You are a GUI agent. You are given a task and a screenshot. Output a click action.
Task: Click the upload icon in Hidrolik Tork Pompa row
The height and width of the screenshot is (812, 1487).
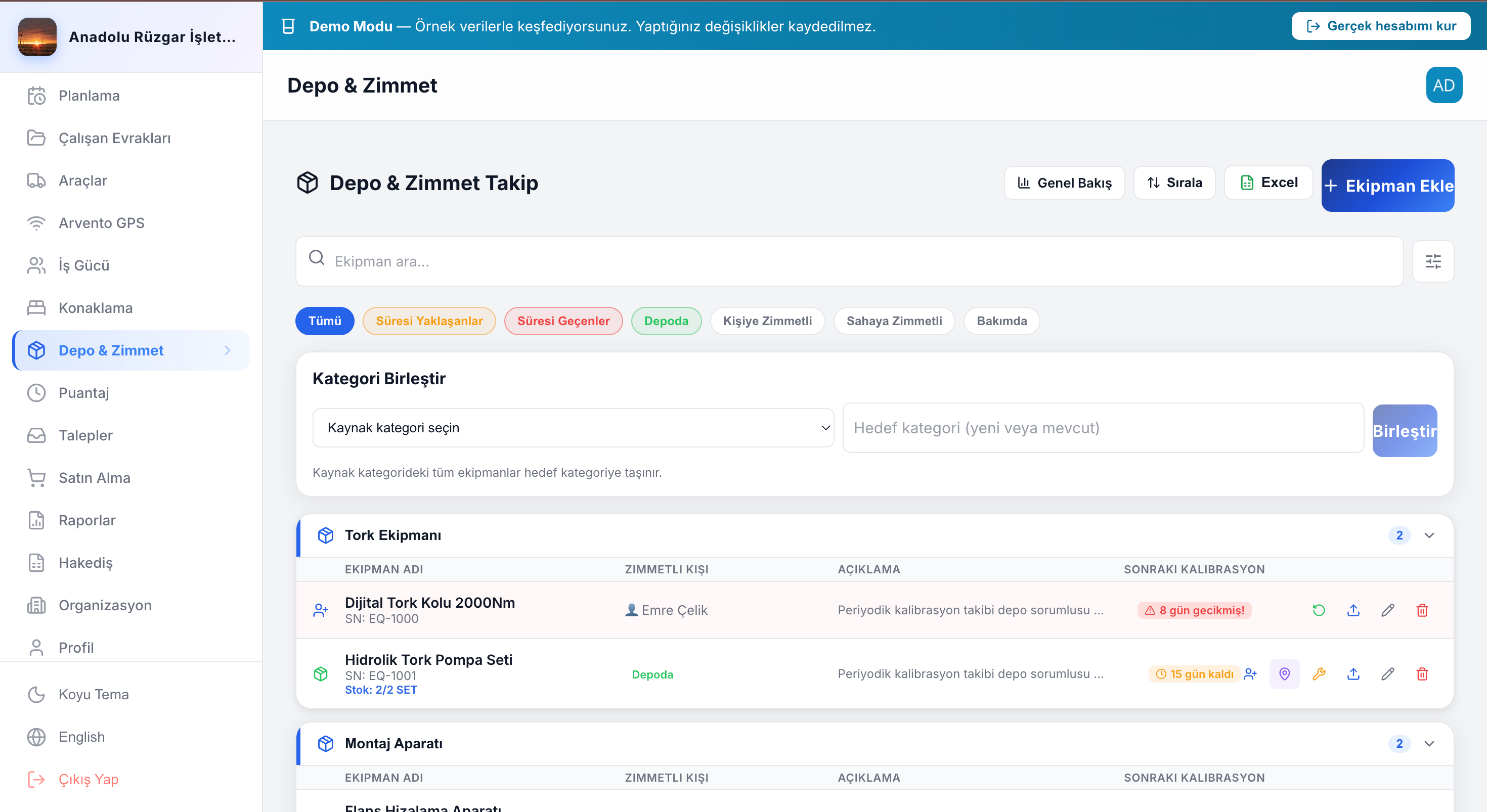coord(1353,673)
